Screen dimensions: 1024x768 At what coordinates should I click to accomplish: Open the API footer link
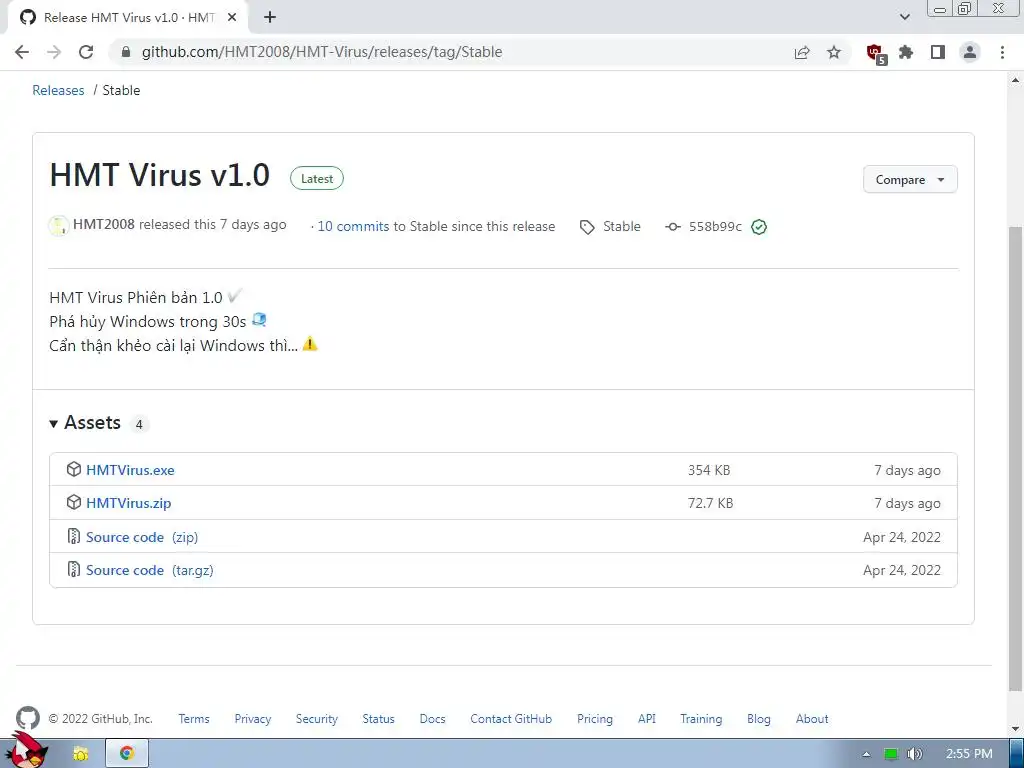tap(647, 718)
